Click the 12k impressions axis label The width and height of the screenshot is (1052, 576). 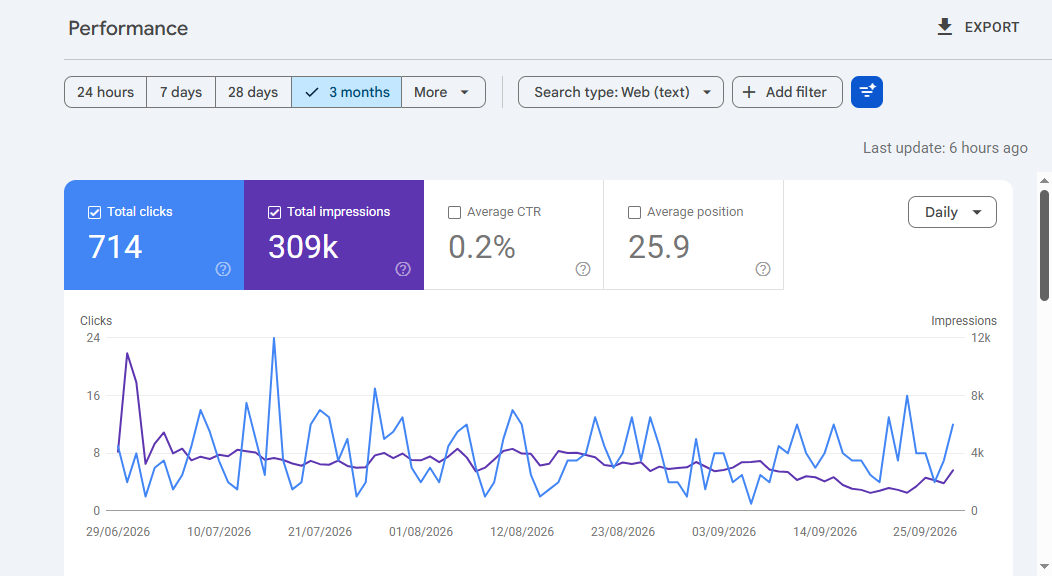[981, 338]
